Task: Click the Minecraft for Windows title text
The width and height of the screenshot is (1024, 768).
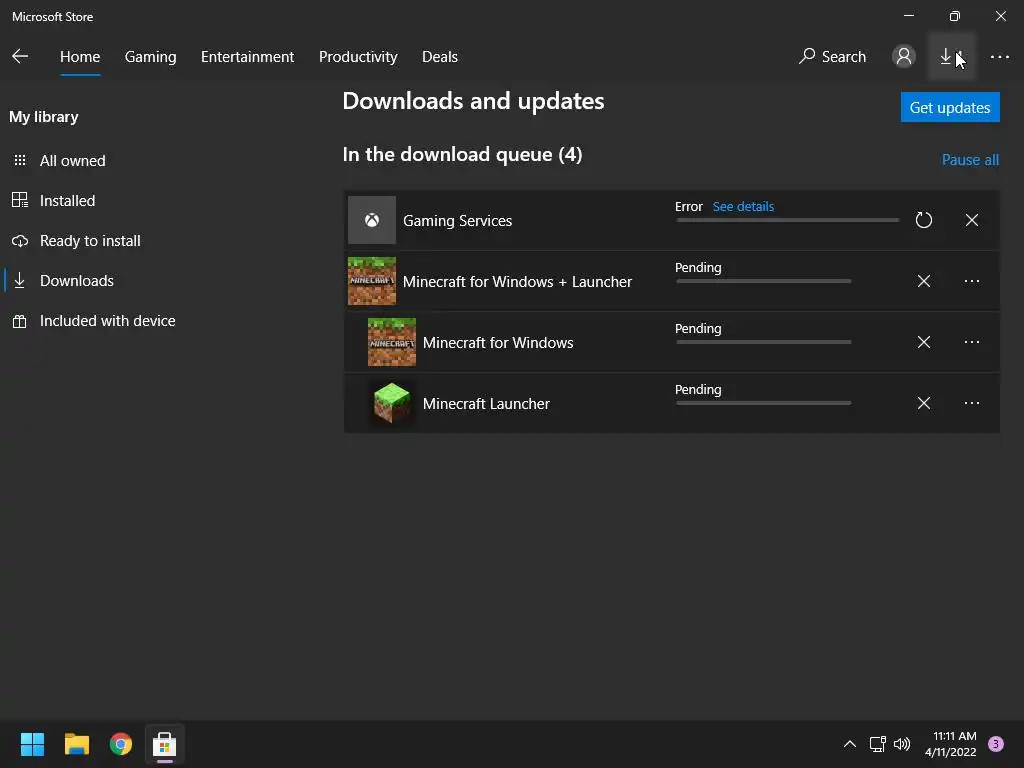Action: (x=498, y=343)
